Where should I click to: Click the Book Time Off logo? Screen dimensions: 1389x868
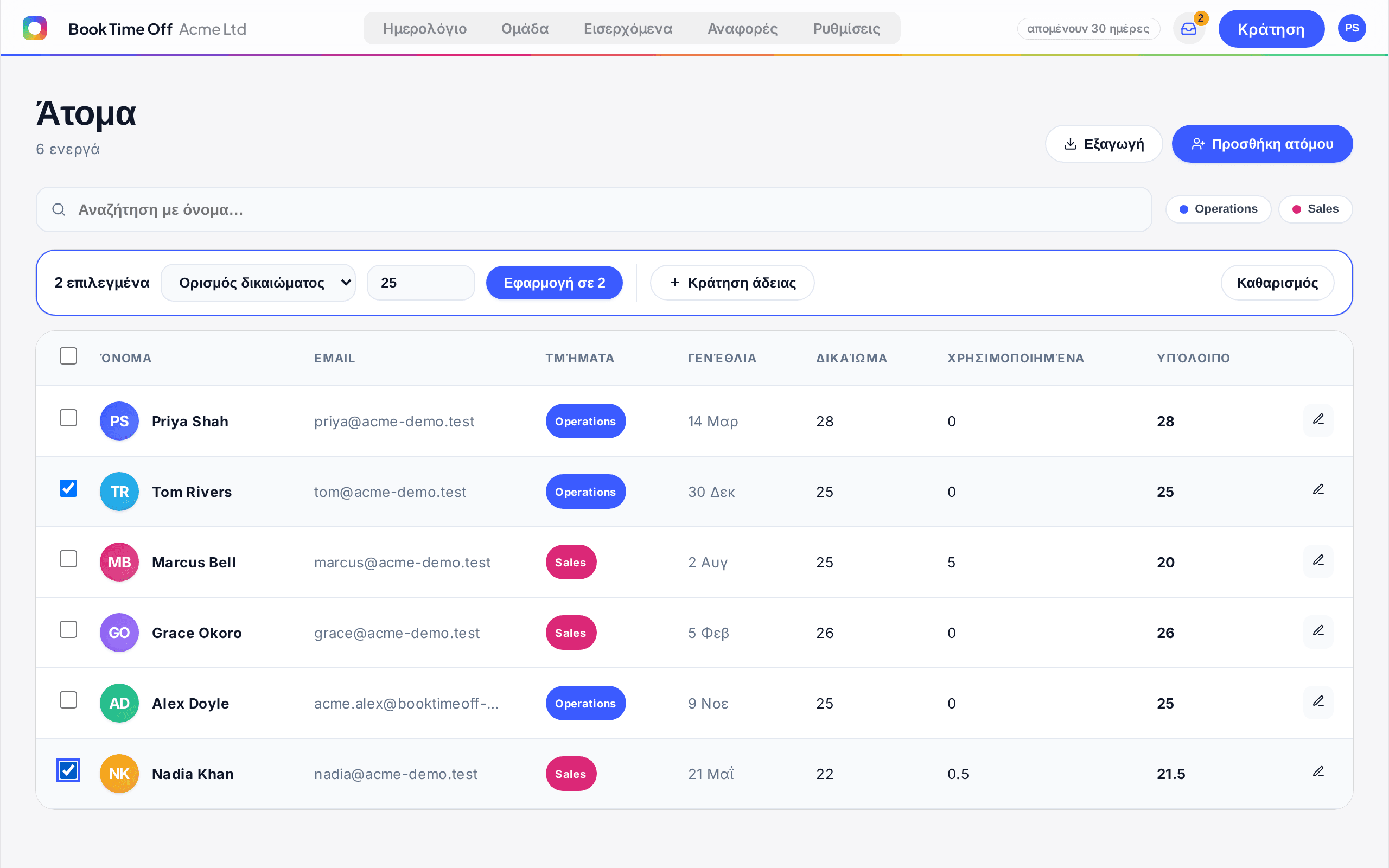[x=34, y=28]
